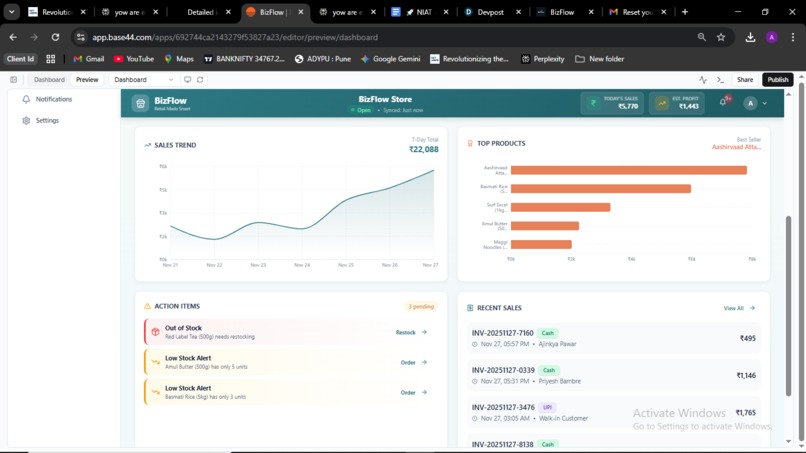This screenshot has height=453, width=806.
Task: Toggle the sidebar panel icon
Action: coord(13,80)
